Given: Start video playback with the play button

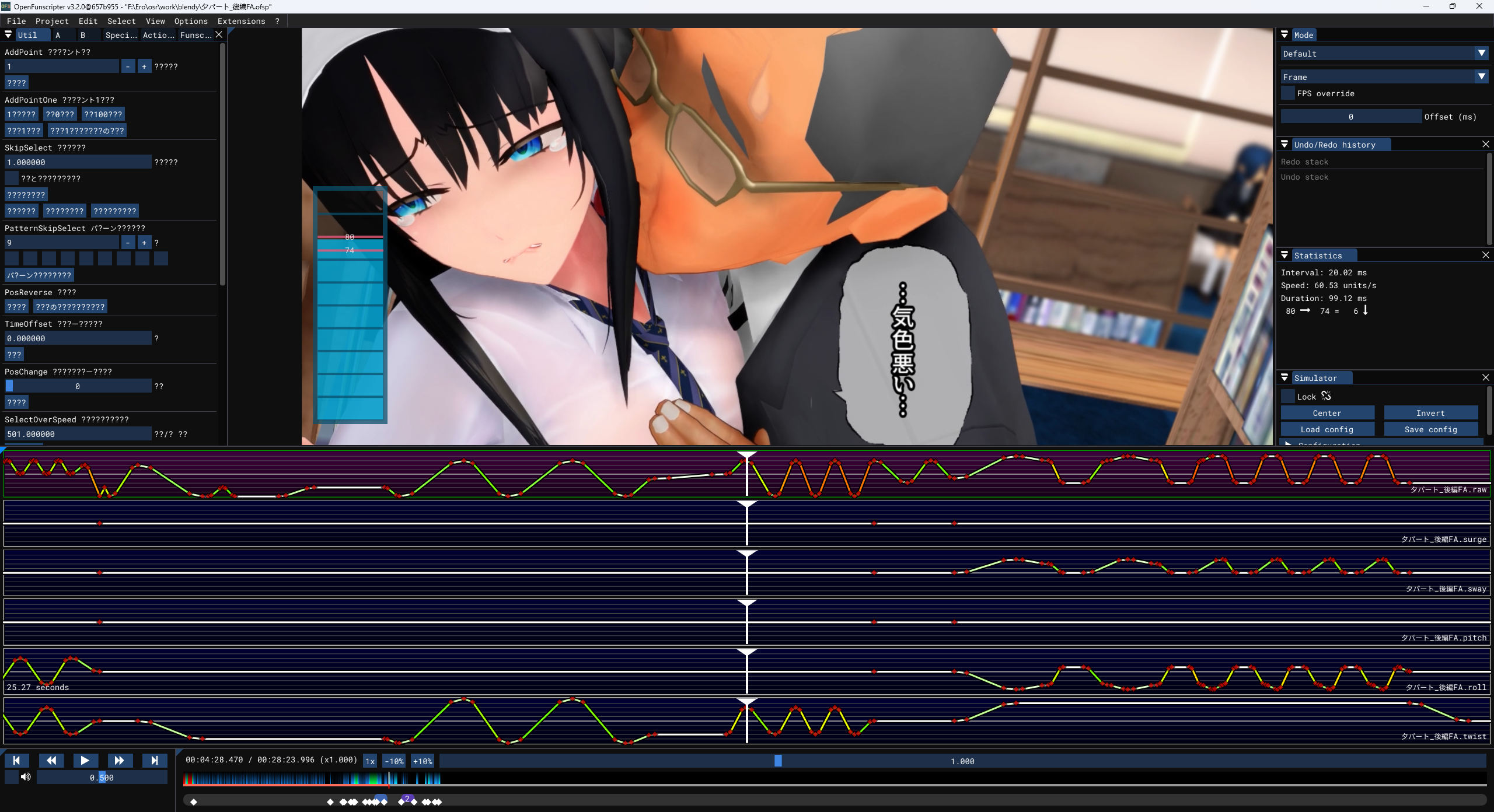Looking at the screenshot, I should tap(85, 760).
